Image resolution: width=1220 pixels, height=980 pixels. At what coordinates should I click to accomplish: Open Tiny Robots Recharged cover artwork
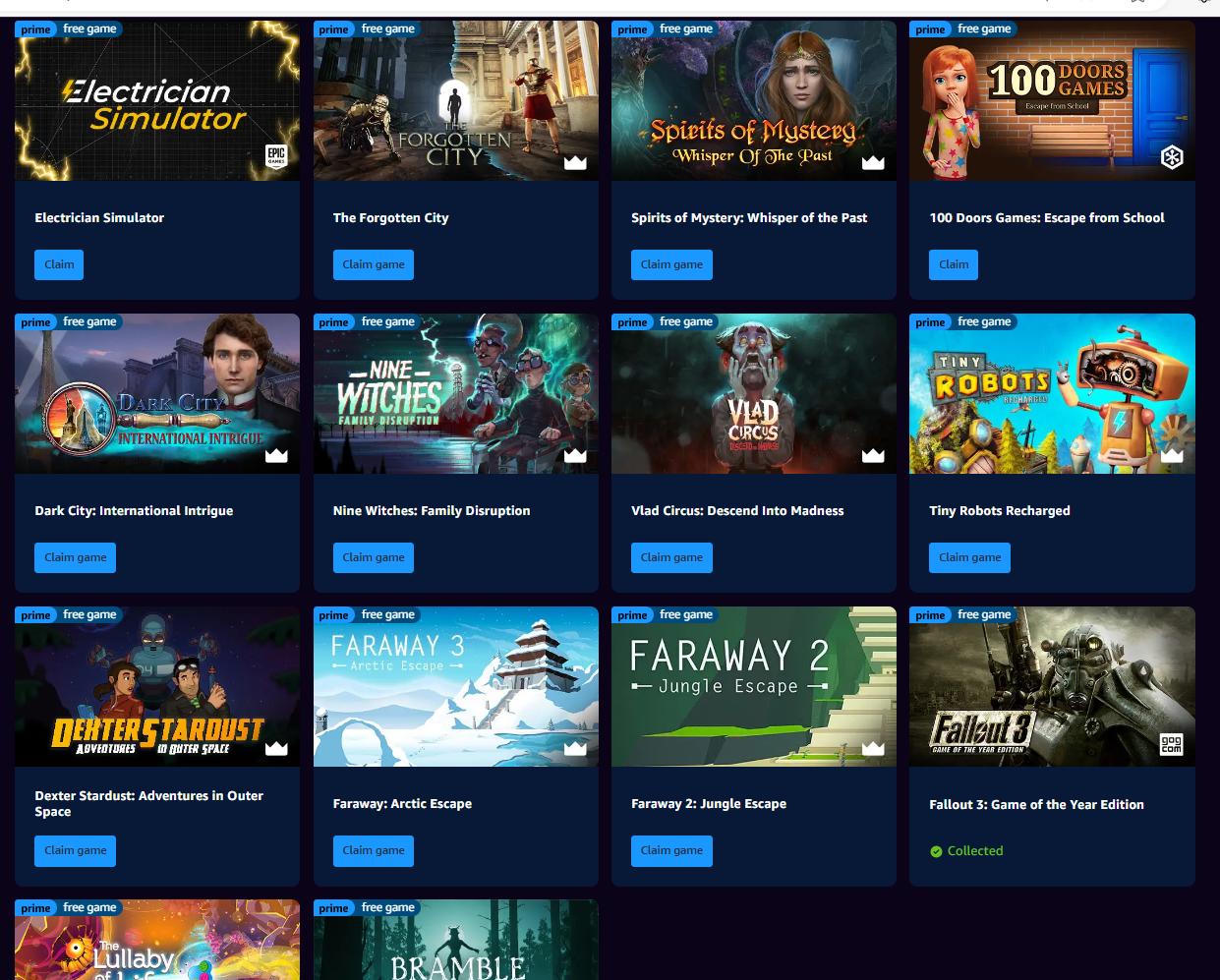[x=1052, y=394]
